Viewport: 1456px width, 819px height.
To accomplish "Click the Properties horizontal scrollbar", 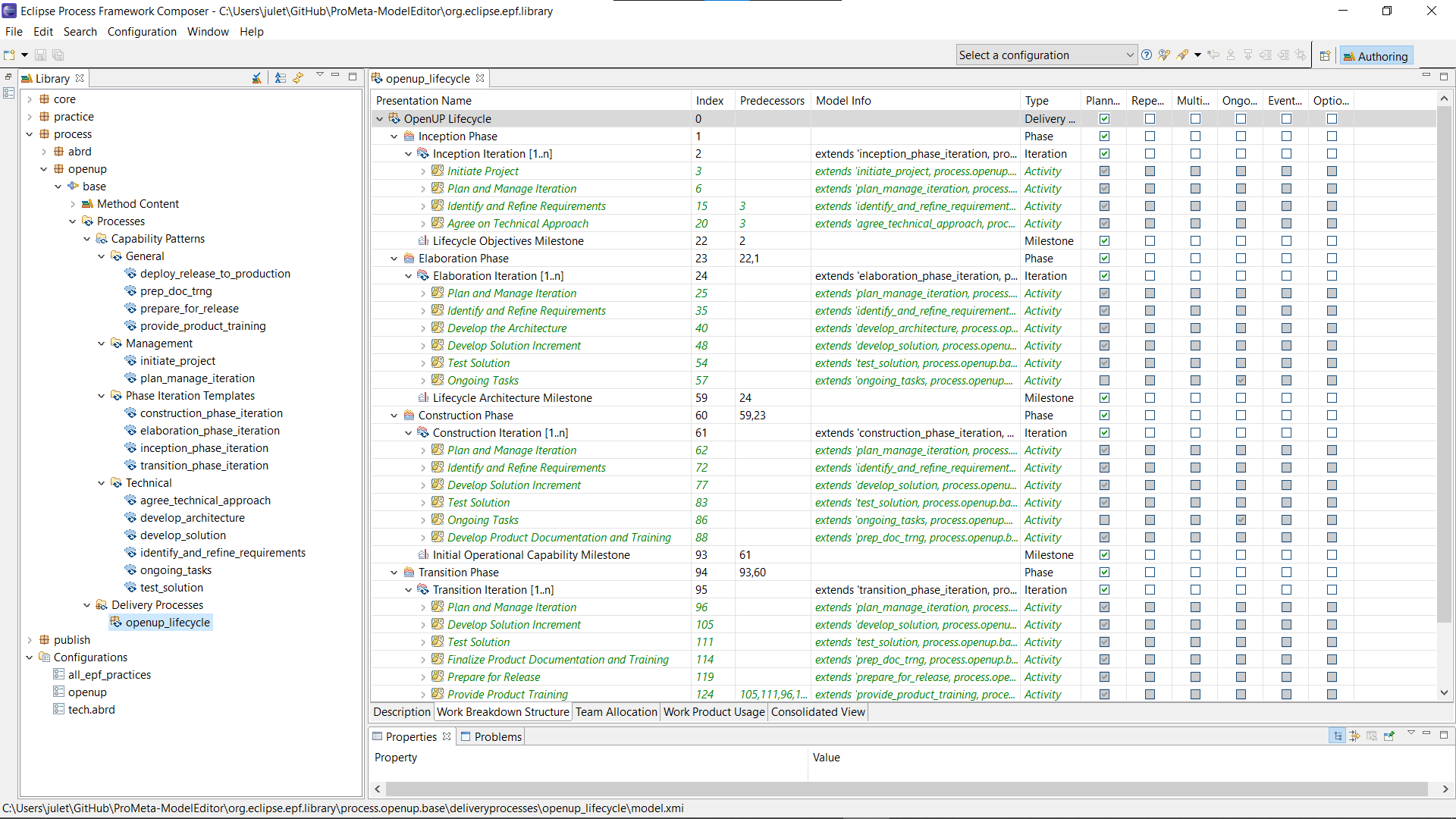I will pos(906,789).
